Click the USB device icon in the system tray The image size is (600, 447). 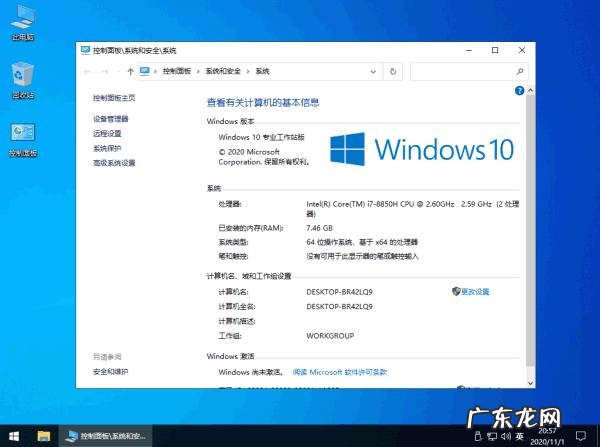(478, 436)
